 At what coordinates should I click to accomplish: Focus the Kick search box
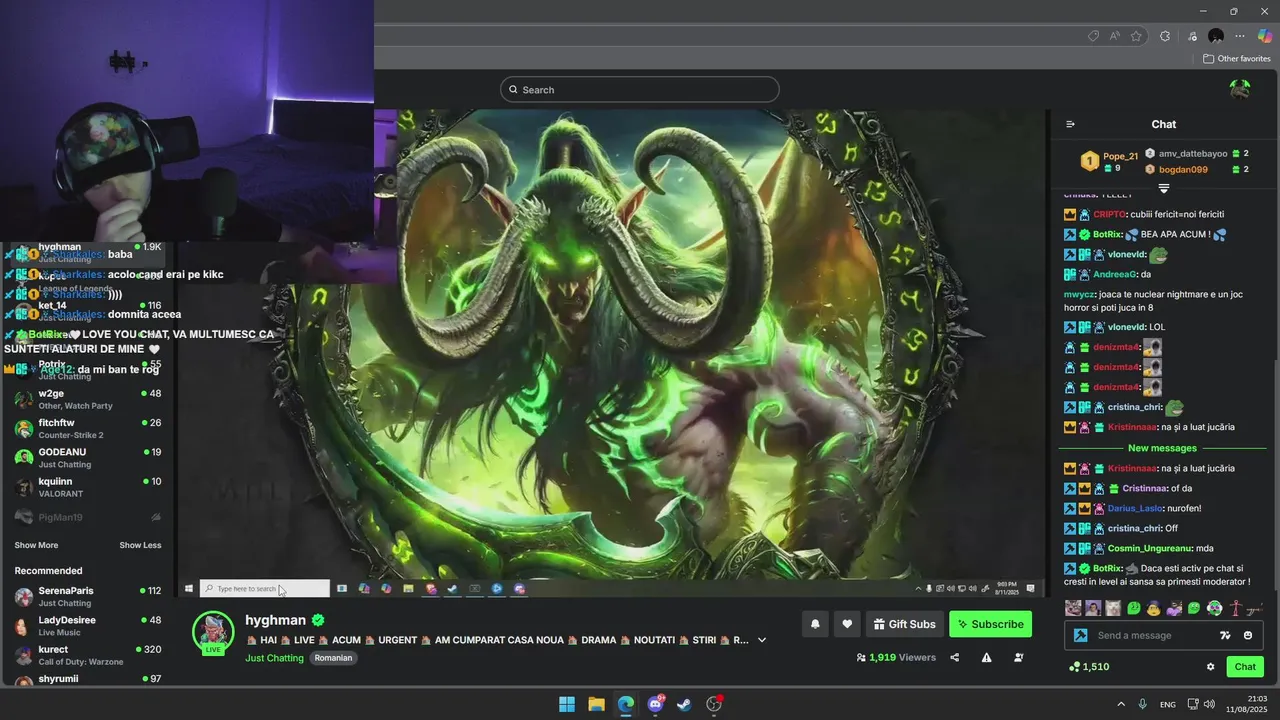point(640,89)
